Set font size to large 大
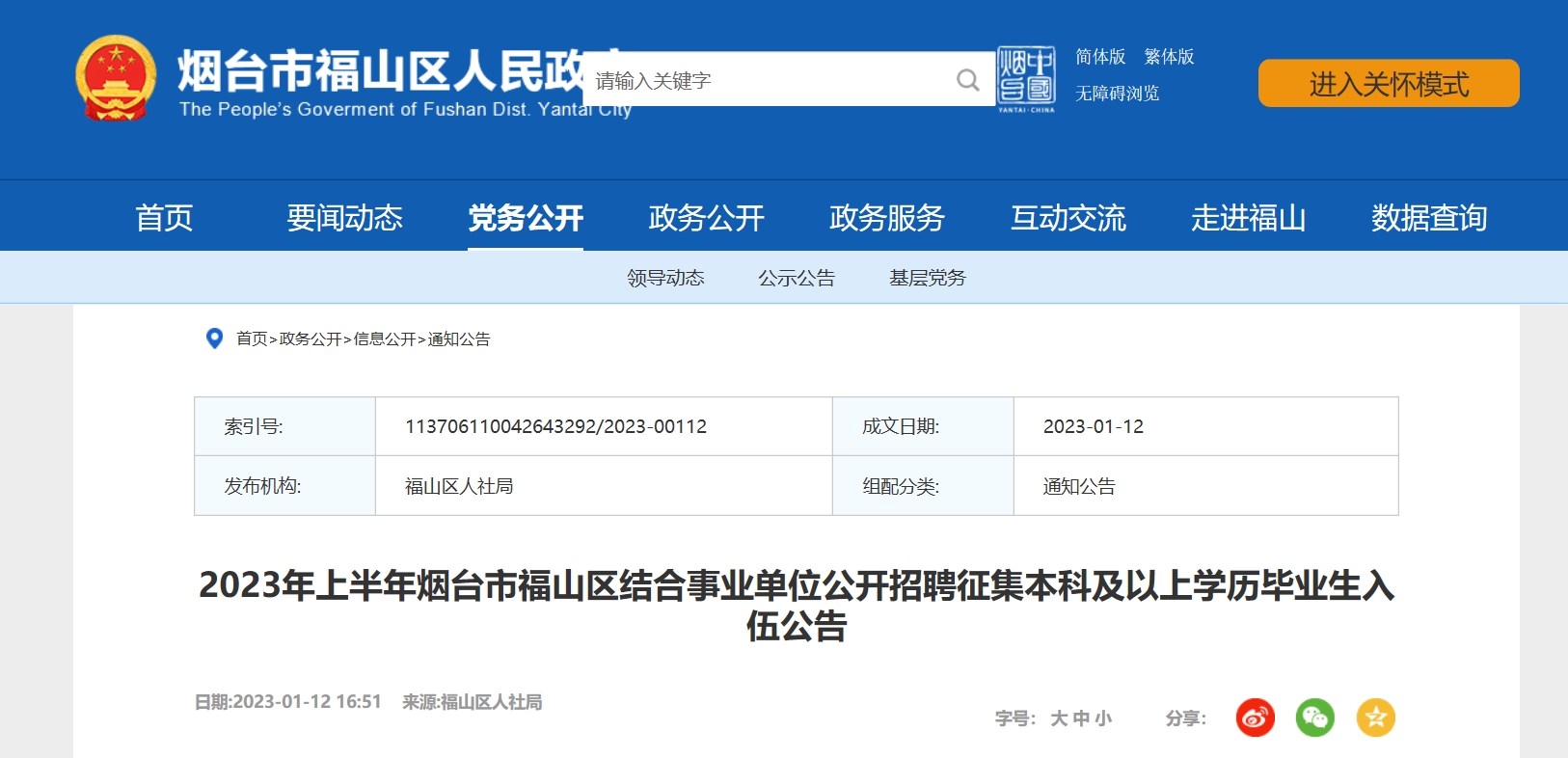This screenshot has height=758, width=1568. coord(1059,718)
